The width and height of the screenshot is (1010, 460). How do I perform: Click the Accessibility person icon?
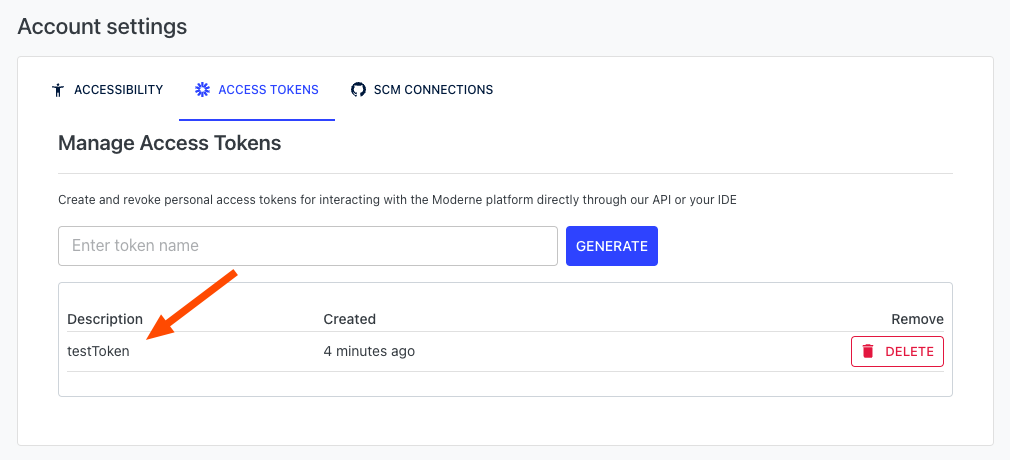[57, 90]
